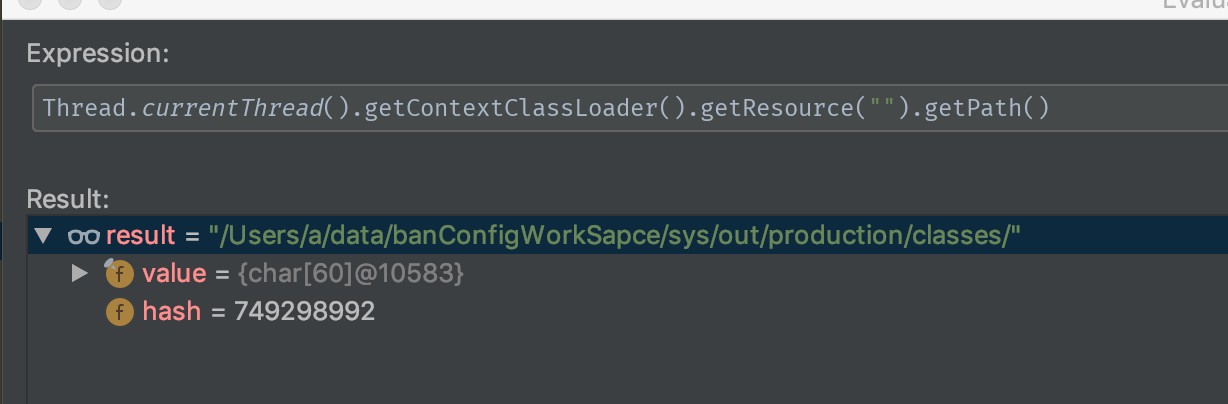Click the {char[60]@10583} value text
1228x404 pixels.
(350, 274)
